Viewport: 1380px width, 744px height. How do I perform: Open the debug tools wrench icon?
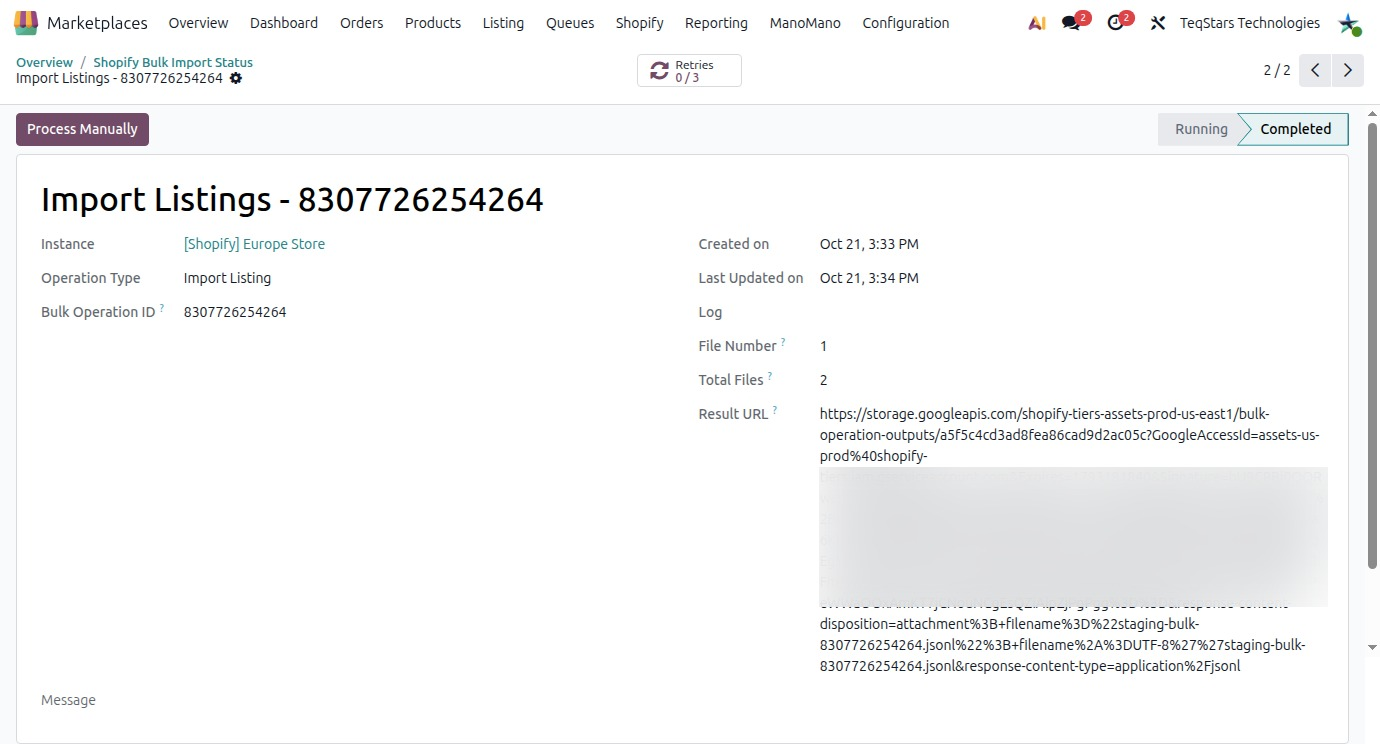coord(1158,23)
